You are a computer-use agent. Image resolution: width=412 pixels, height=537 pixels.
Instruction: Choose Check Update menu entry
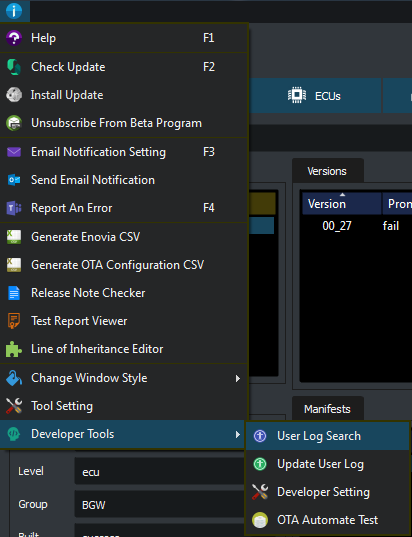[x=124, y=67]
